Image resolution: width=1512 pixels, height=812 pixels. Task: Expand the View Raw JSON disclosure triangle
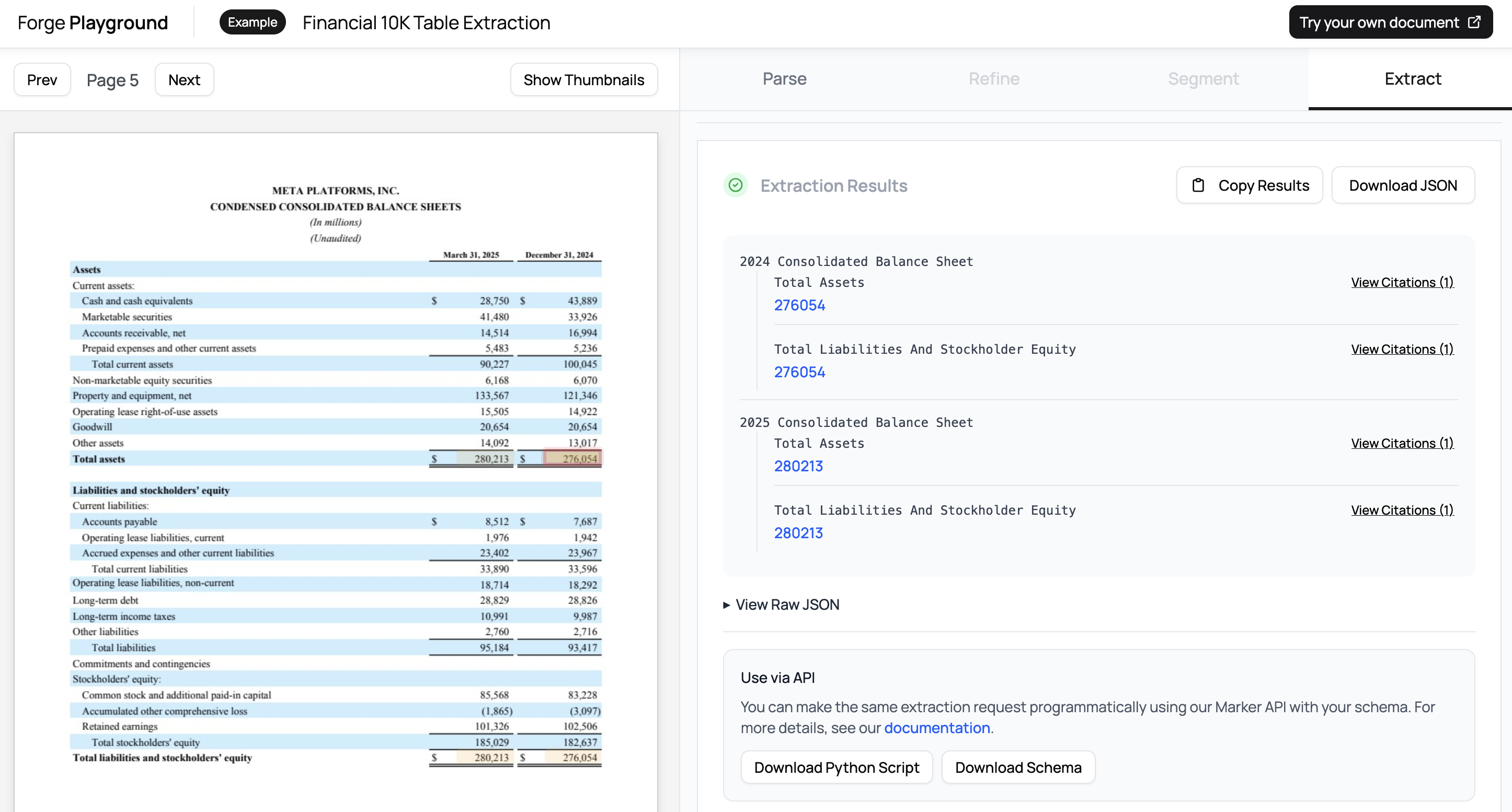(727, 605)
